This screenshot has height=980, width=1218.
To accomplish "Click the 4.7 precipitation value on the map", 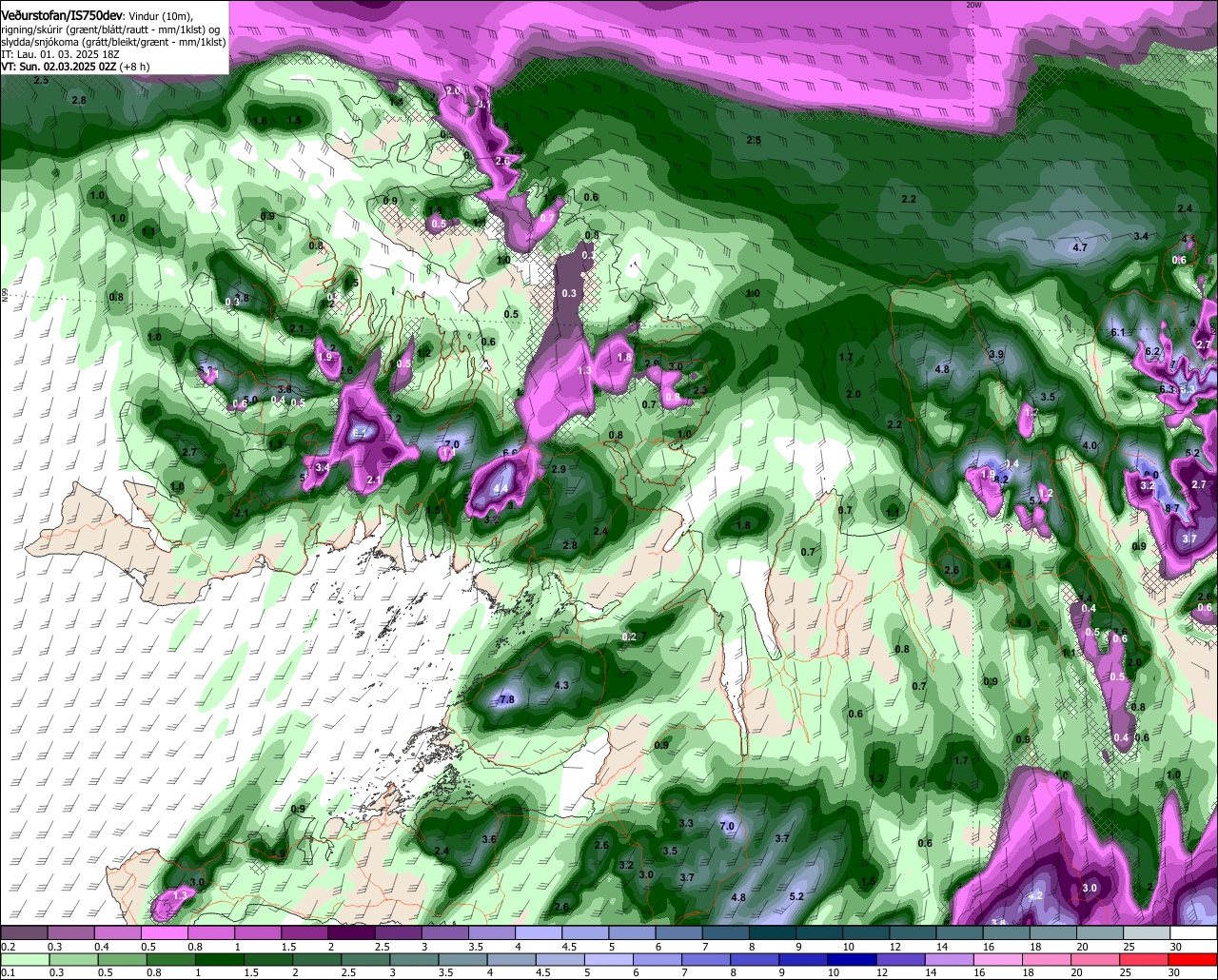I will (1080, 247).
